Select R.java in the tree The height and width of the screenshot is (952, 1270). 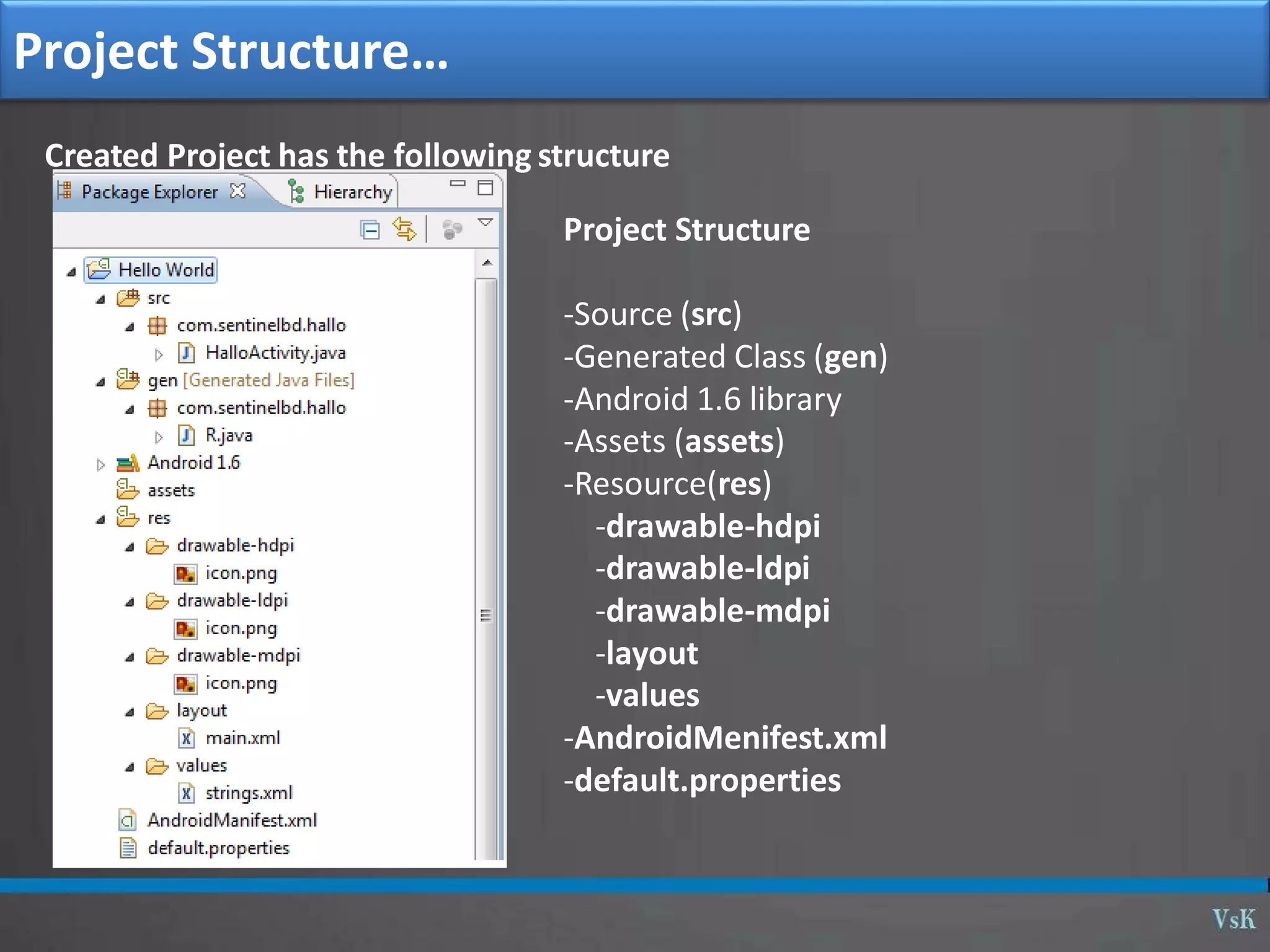point(229,435)
